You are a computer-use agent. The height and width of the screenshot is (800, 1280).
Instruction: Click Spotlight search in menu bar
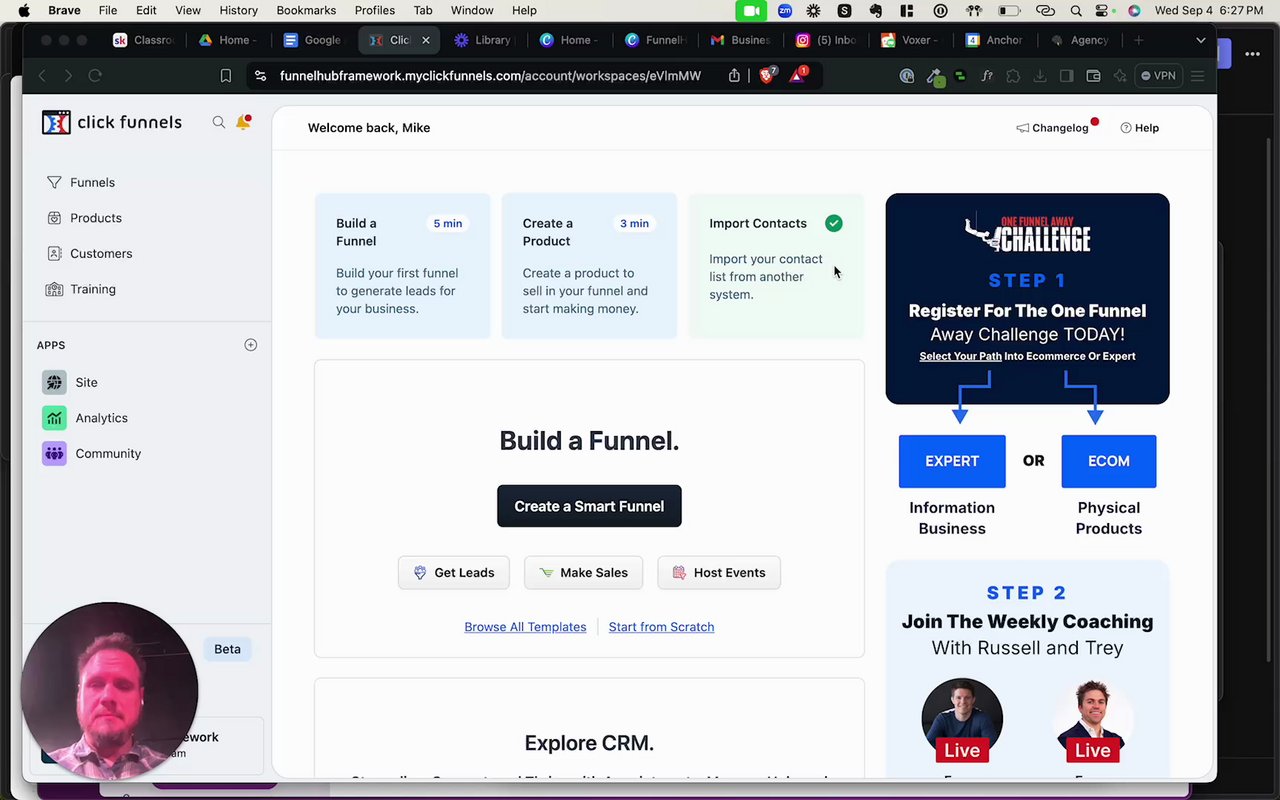1076,11
